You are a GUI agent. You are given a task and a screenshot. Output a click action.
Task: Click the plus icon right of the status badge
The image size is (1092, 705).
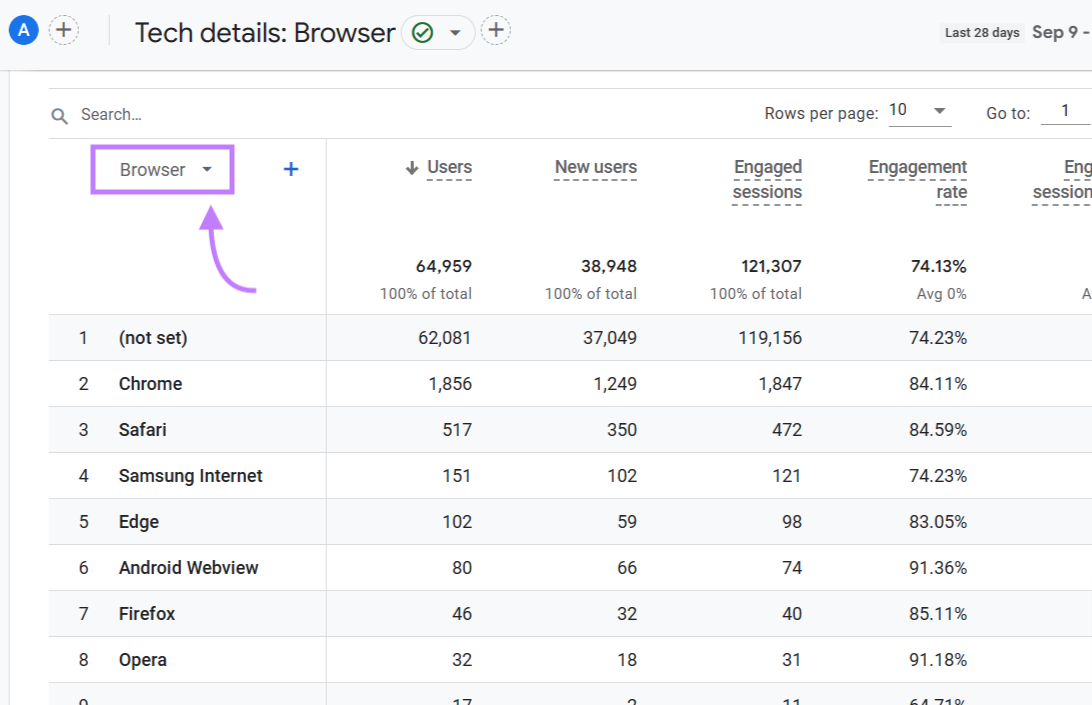click(x=495, y=30)
